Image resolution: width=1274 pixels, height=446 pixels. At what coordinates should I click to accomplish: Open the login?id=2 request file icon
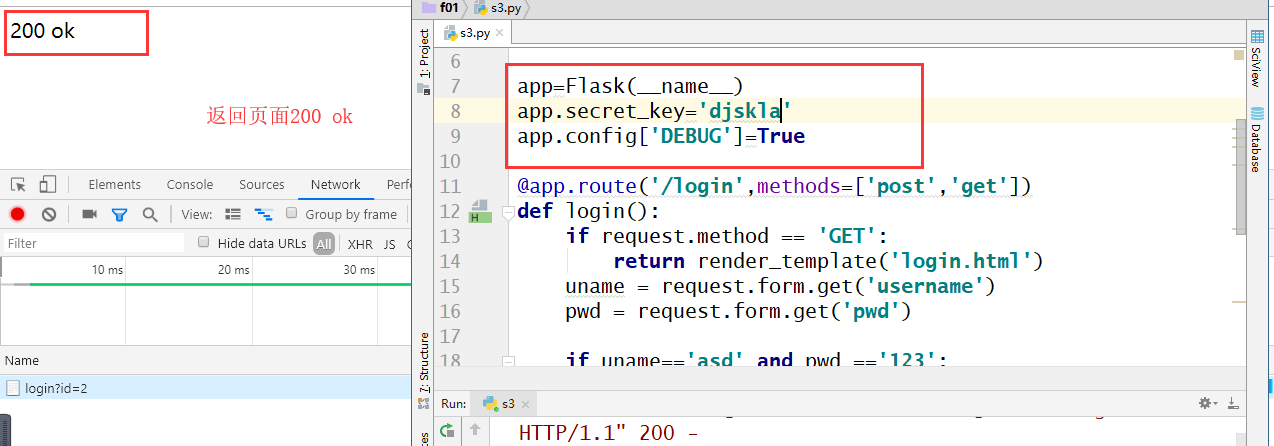13,388
